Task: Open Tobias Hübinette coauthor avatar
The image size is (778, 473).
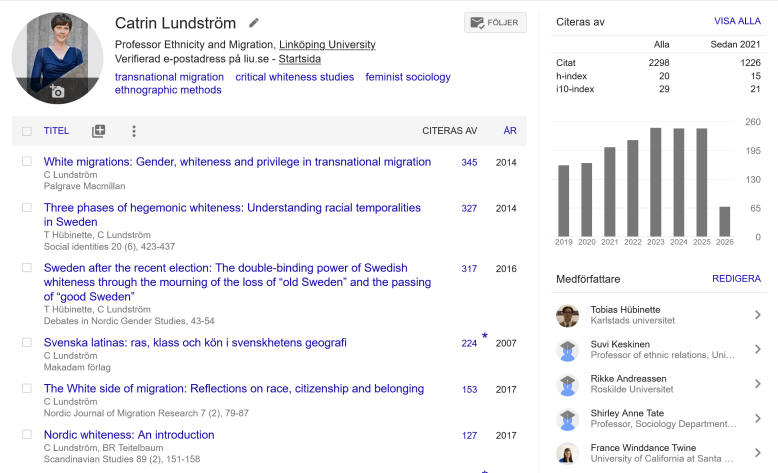Action: (x=568, y=315)
